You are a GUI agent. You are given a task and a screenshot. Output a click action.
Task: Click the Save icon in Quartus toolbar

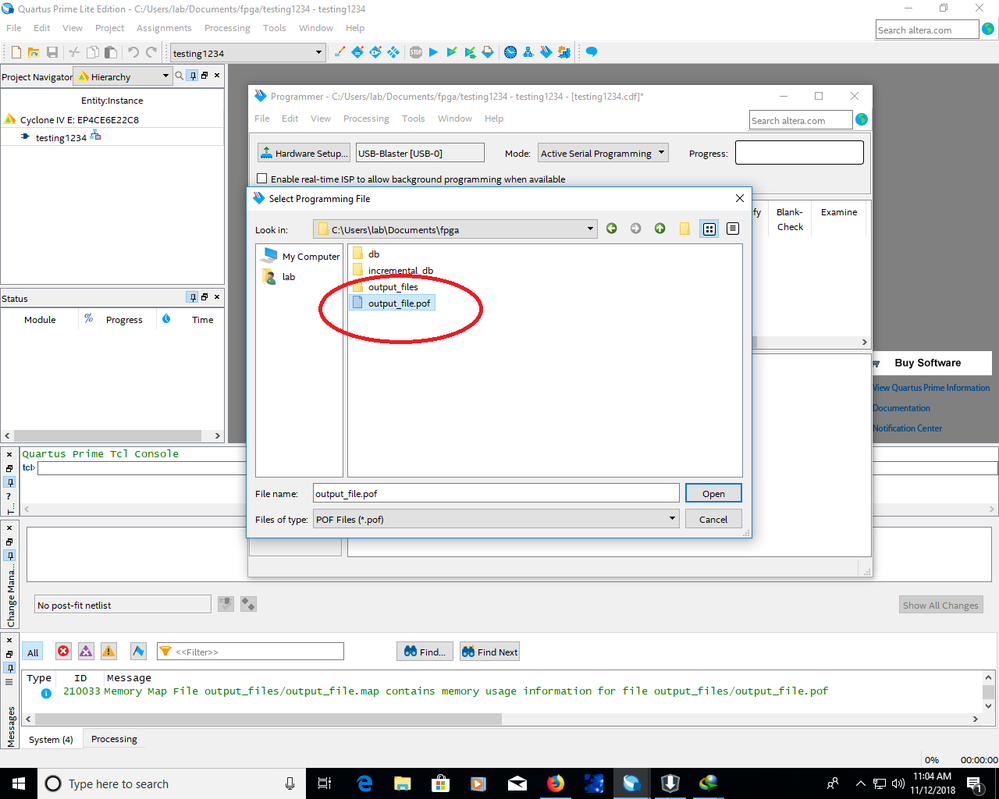(x=52, y=52)
